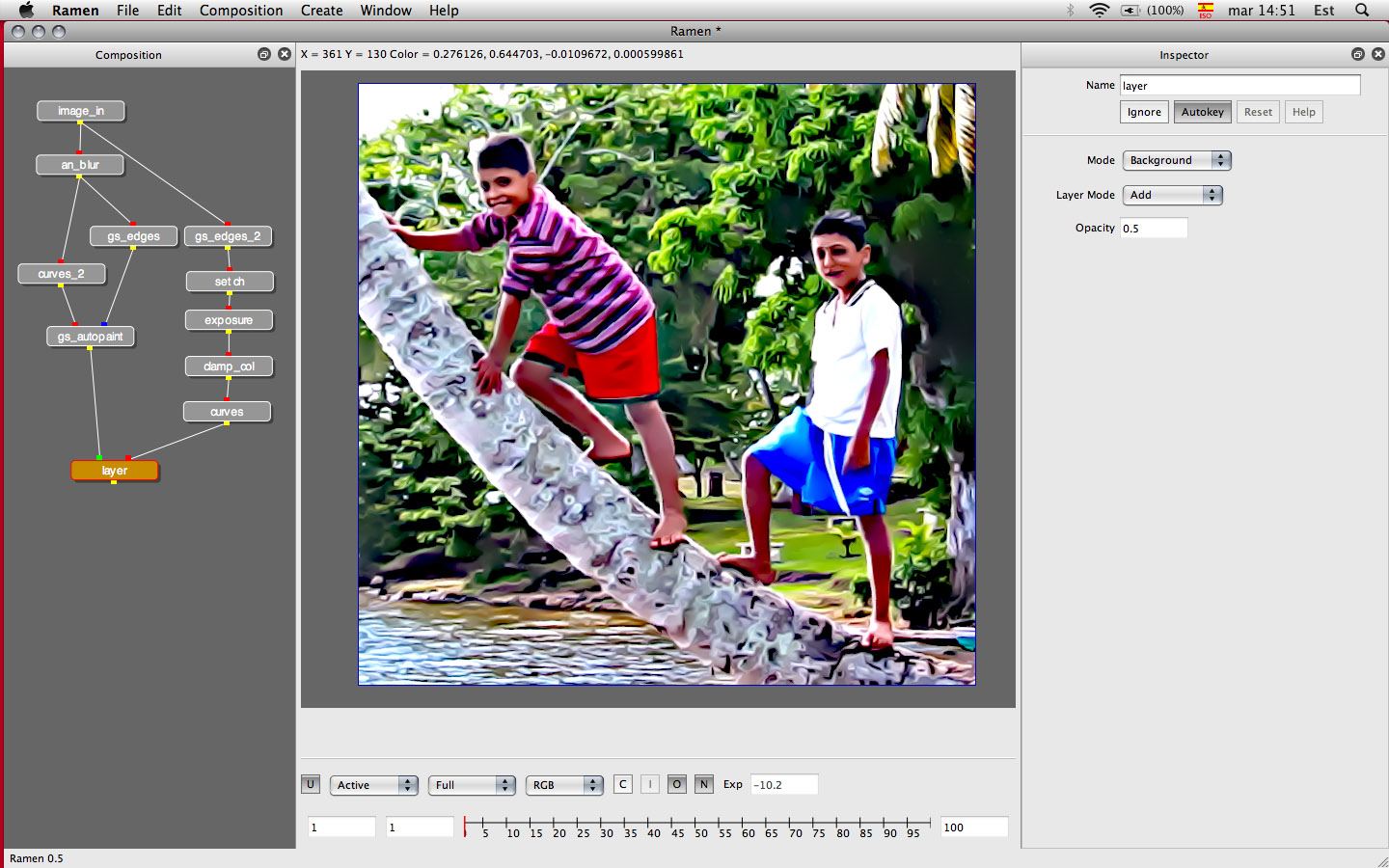The image size is (1389, 868).
Task: Open the Create menu
Action: 321,11
